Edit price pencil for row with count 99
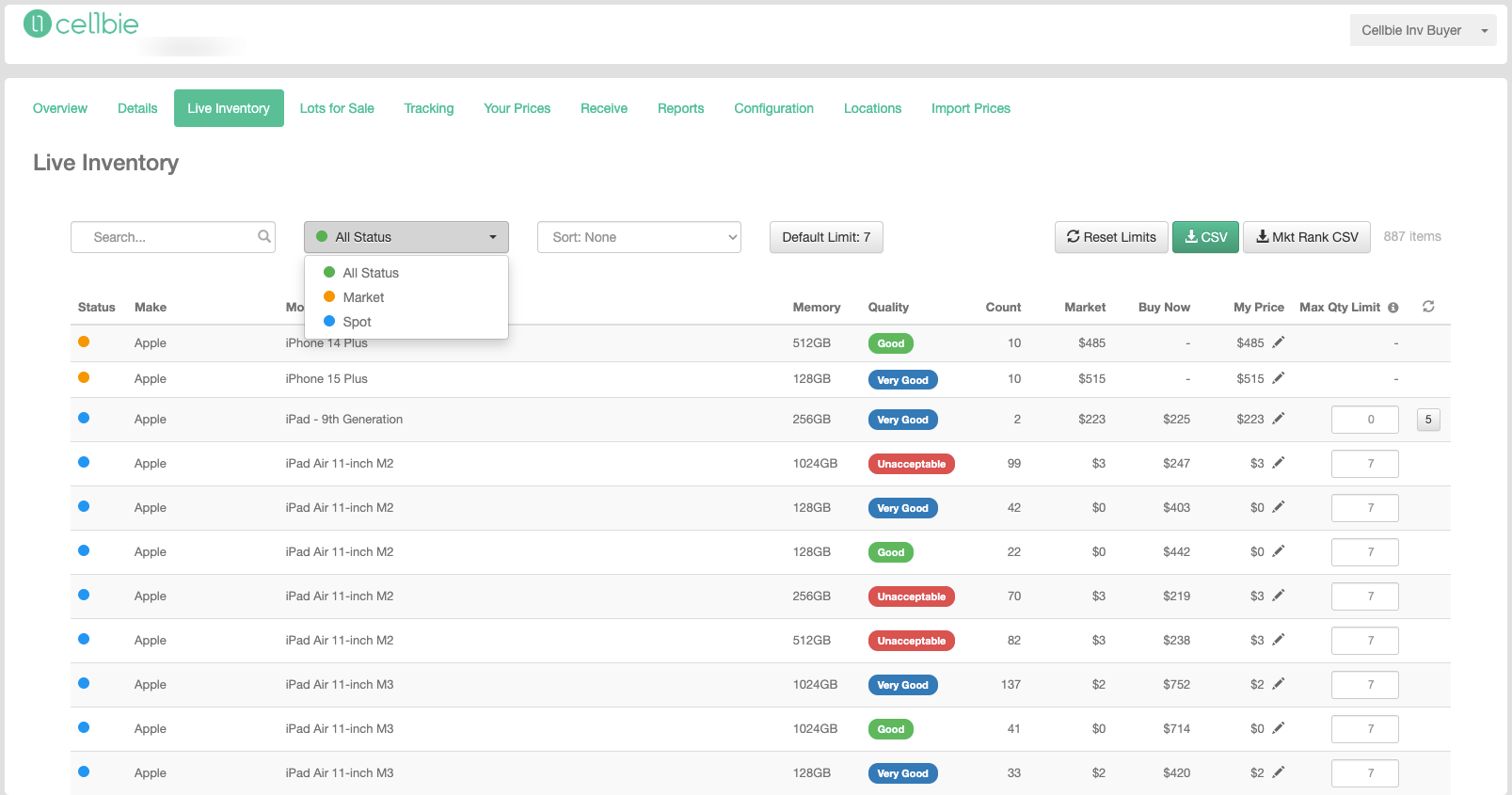This screenshot has width=1512, height=795. point(1278,463)
